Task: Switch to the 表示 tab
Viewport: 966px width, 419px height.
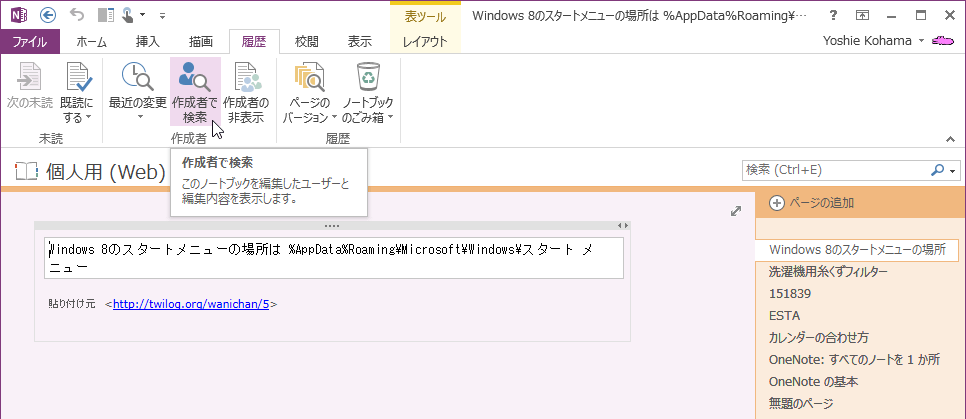Action: pyautogui.click(x=360, y=42)
